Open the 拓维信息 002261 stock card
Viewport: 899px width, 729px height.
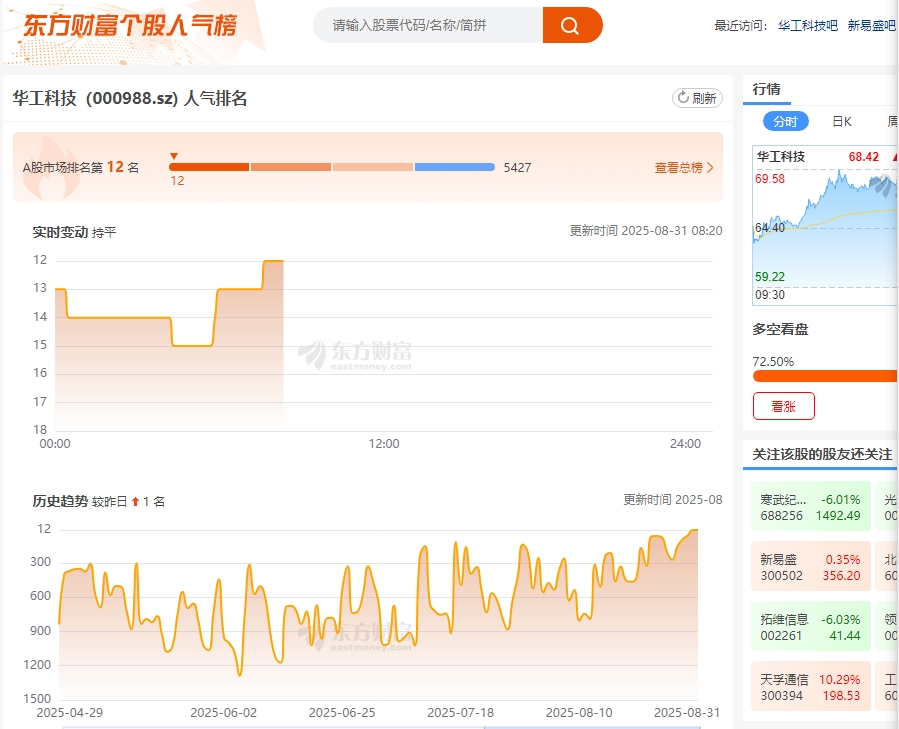(811, 626)
